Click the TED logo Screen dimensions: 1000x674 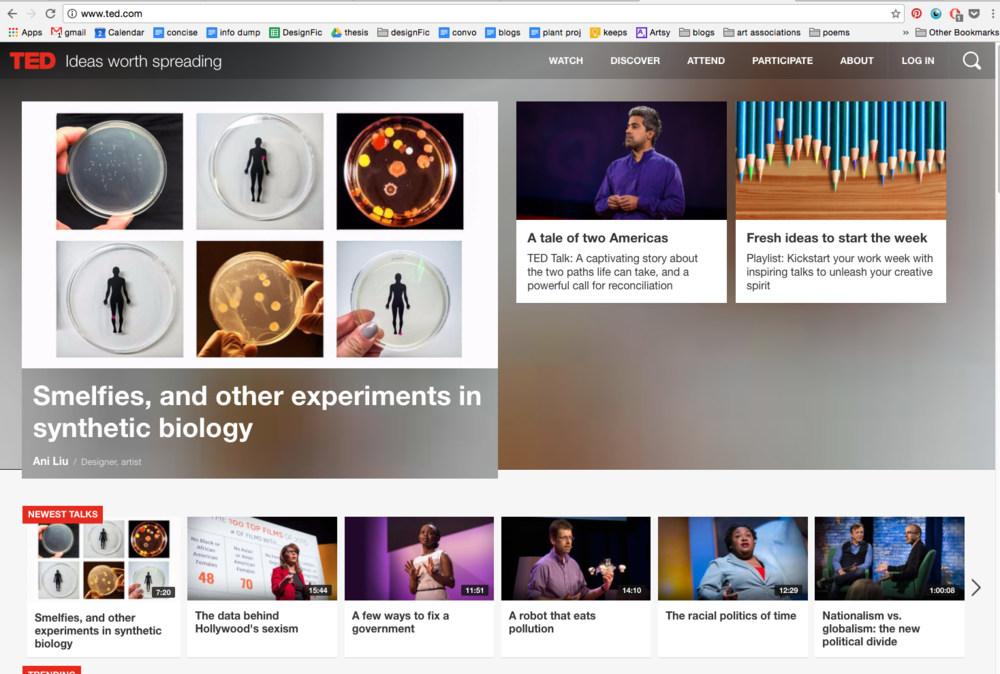coord(33,61)
